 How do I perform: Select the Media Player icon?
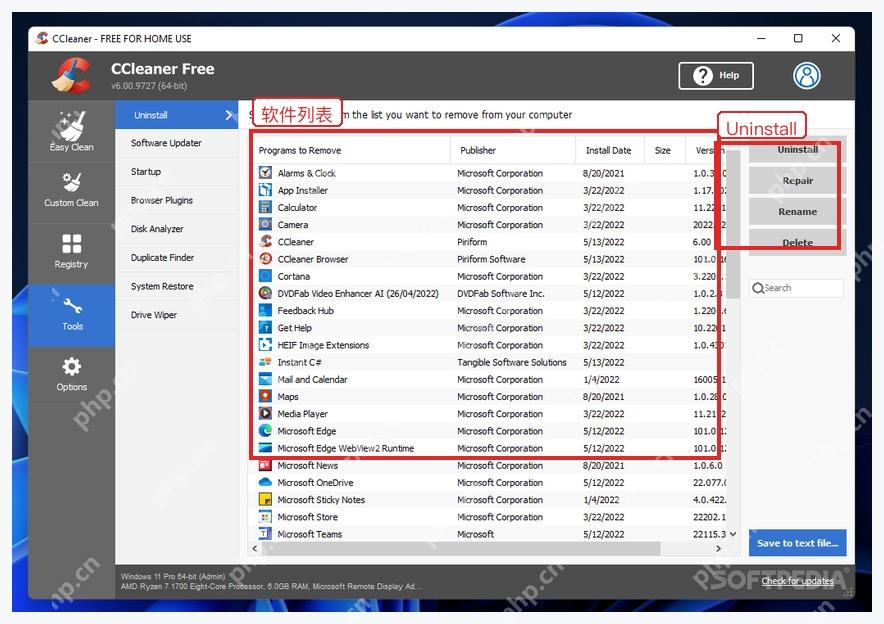click(x=265, y=413)
